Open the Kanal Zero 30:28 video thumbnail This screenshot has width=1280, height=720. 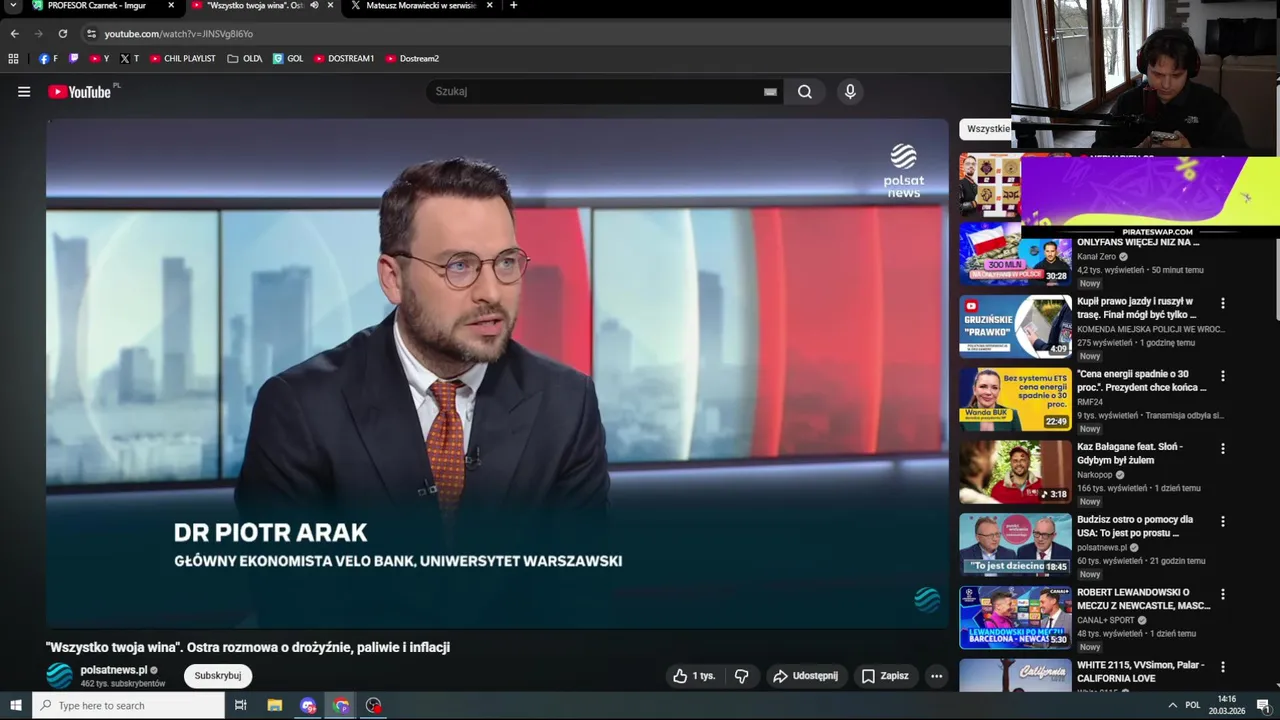coord(1015,254)
